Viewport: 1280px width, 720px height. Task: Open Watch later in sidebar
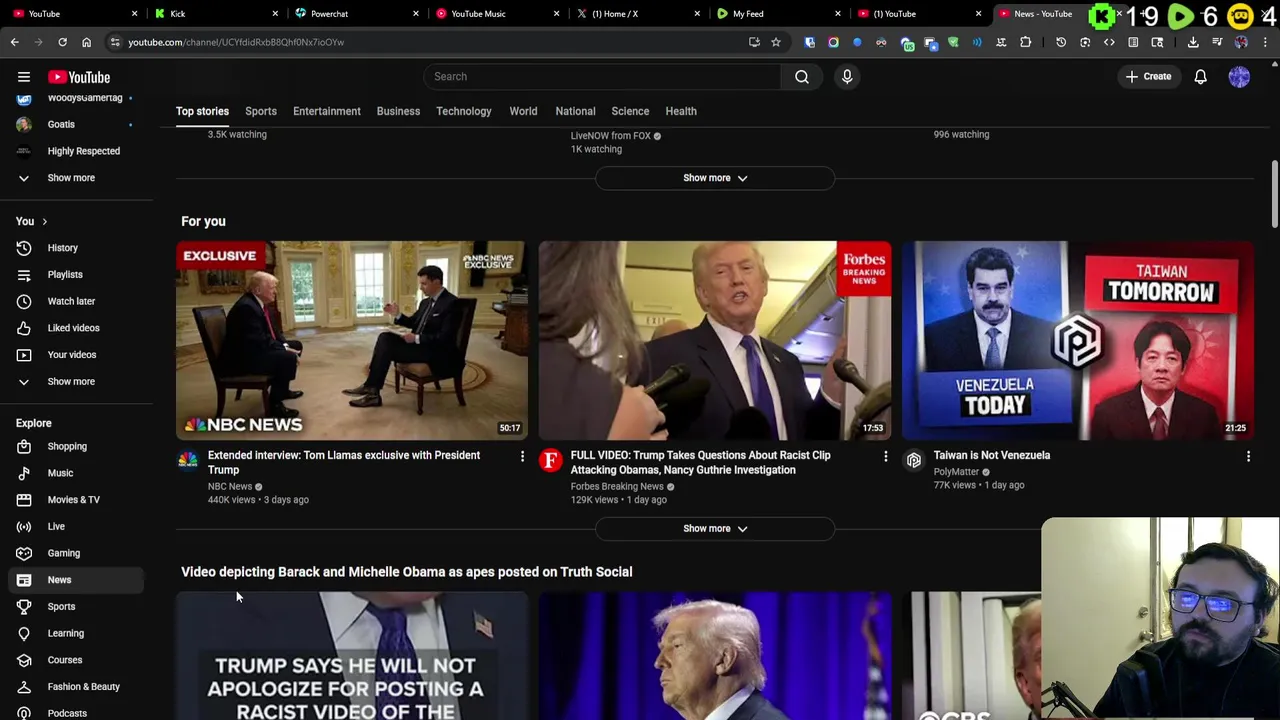tap(77, 301)
